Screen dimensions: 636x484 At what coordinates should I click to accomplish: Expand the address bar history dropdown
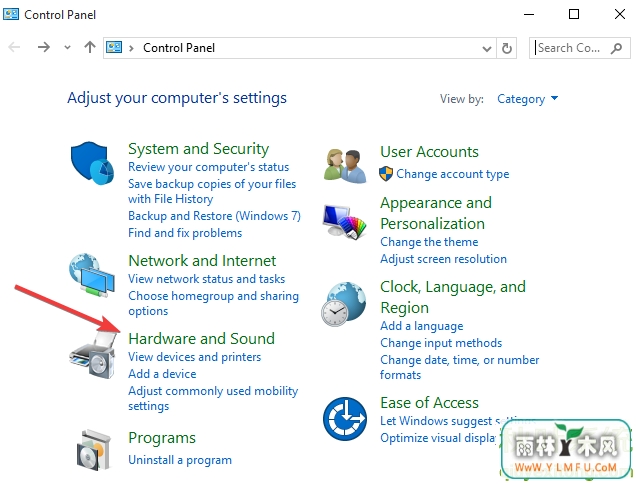(487, 49)
